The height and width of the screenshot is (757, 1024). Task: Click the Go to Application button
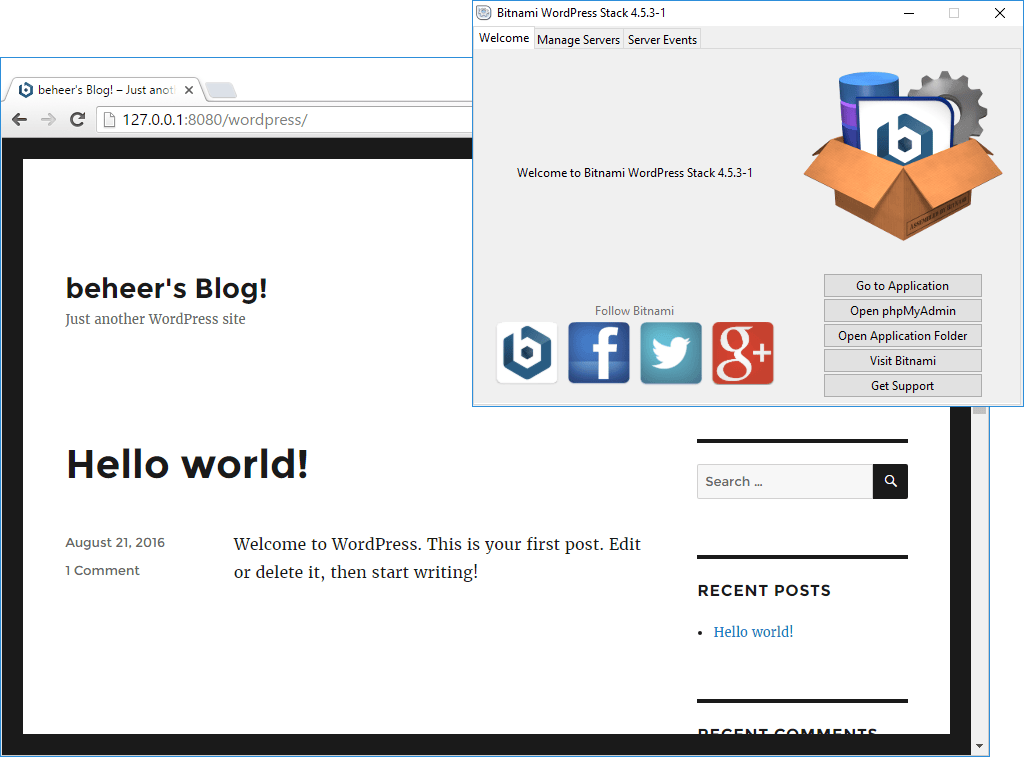pyautogui.click(x=903, y=285)
